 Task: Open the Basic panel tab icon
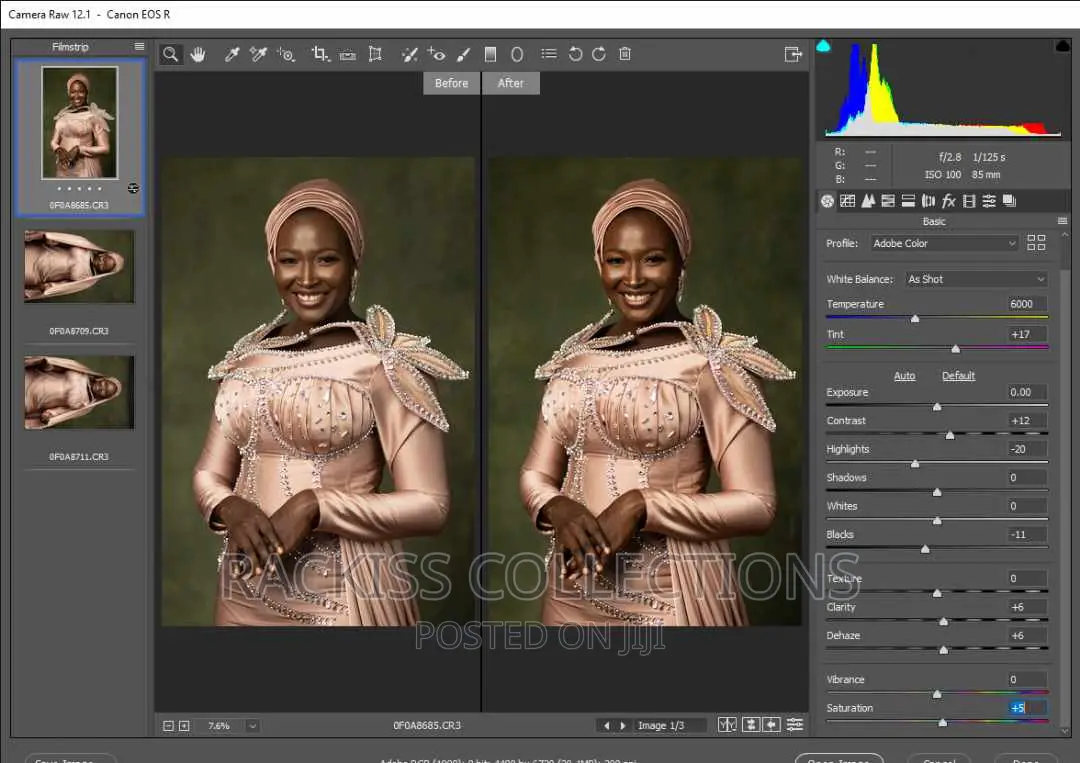tap(827, 201)
